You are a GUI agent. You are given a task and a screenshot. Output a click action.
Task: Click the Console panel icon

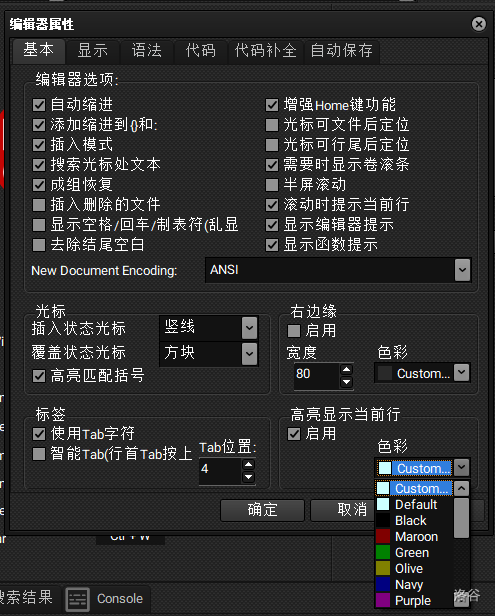tap(77, 599)
